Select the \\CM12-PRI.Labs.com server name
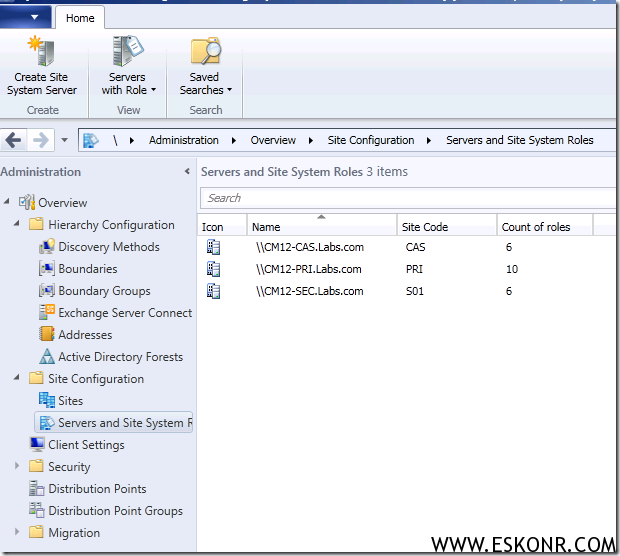The height and width of the screenshot is (556, 620). pos(308,270)
